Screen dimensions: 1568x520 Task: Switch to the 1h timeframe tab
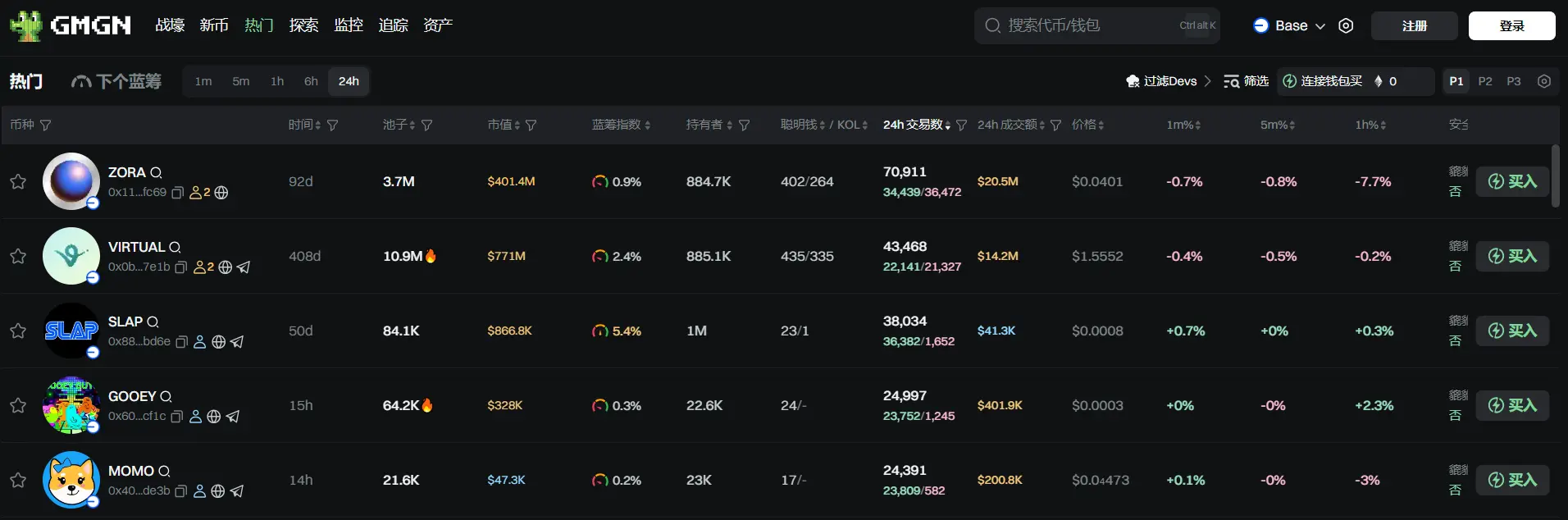[x=277, y=81]
